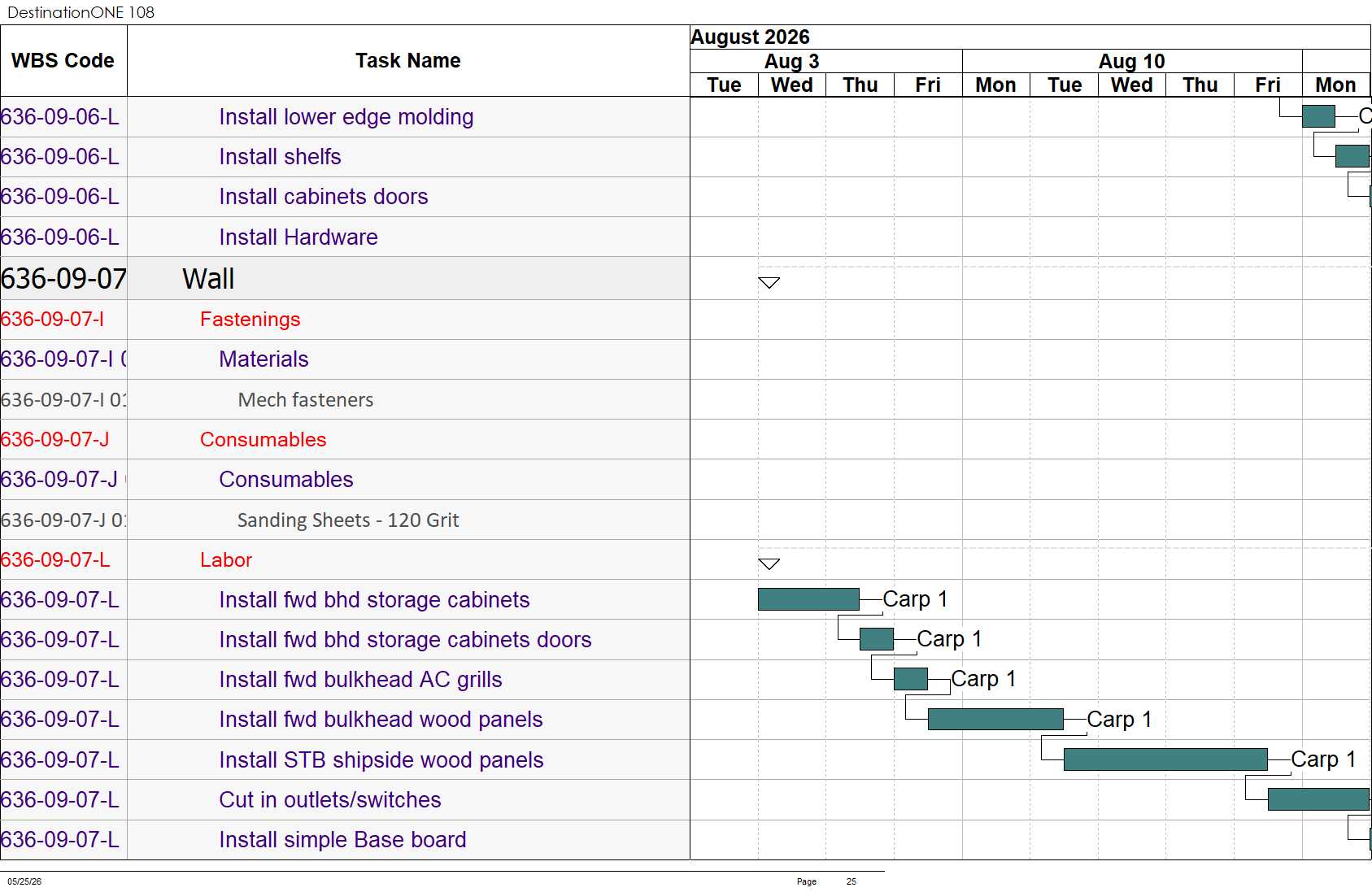The image size is (1372, 892).
Task: Click the Wall summary marker triangle
Action: tap(769, 283)
